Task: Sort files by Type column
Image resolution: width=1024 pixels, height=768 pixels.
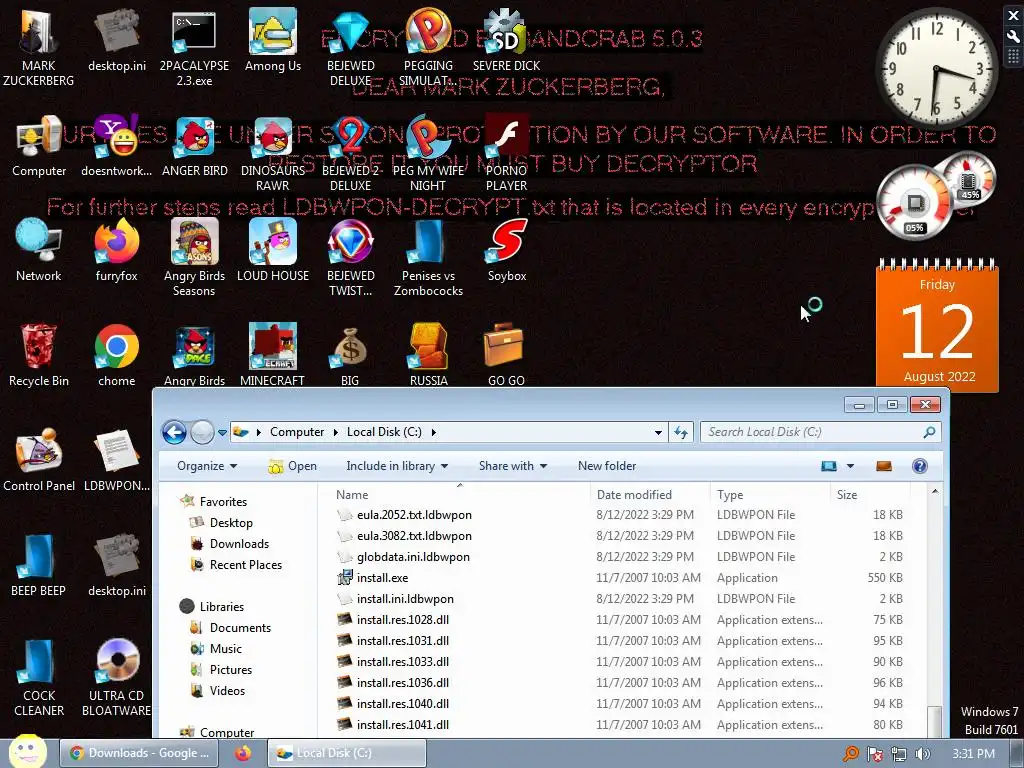Action: [x=770, y=494]
